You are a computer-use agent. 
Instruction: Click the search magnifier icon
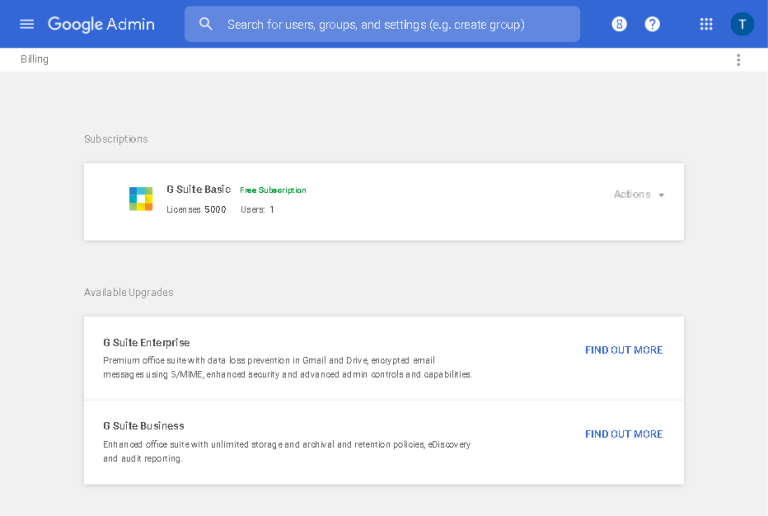coord(206,24)
